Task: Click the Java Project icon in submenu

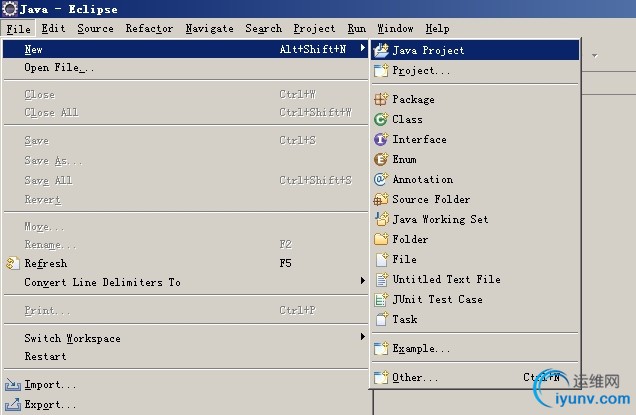Action: (381, 49)
